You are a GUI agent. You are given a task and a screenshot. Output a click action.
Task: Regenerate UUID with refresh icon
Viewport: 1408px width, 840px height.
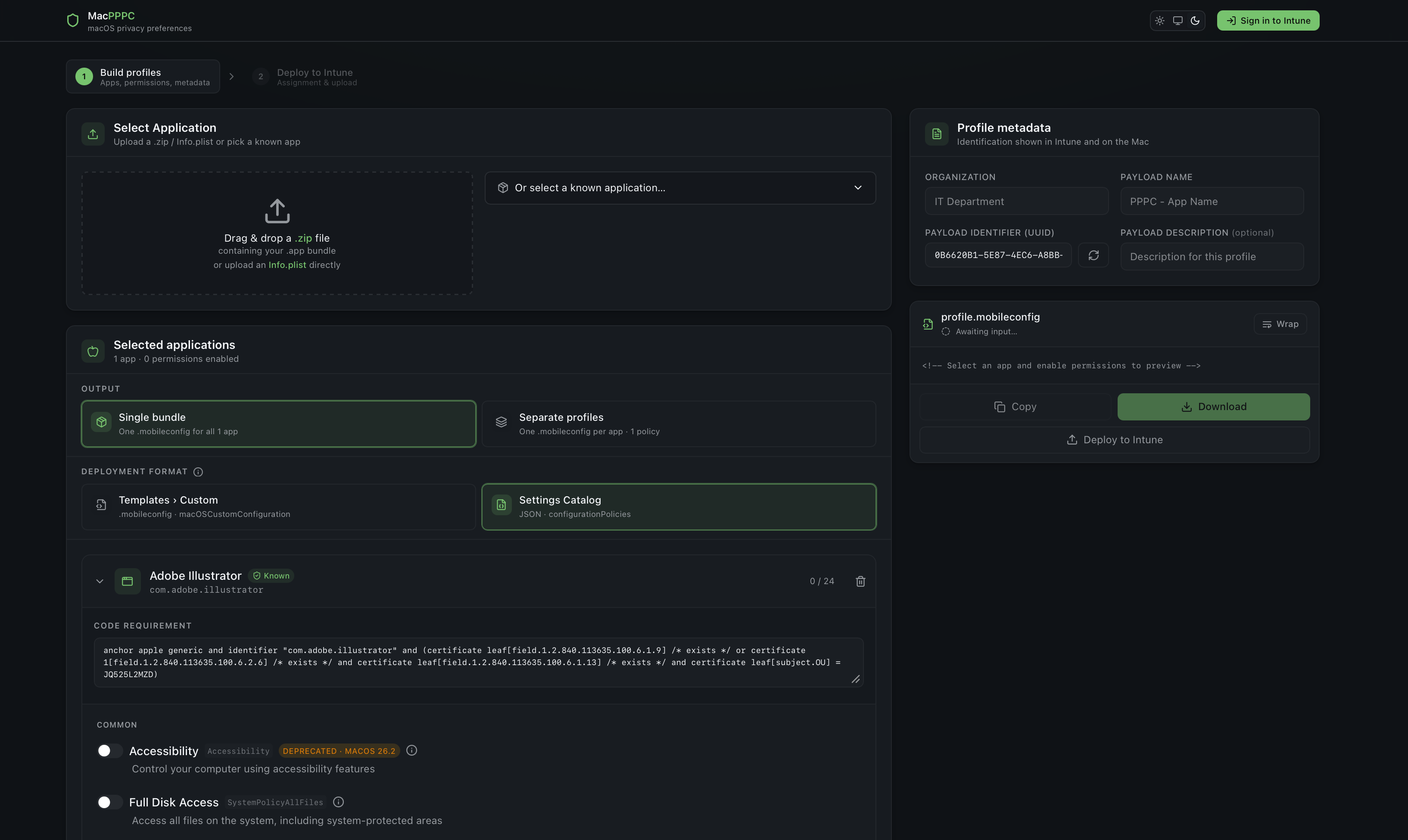pyautogui.click(x=1093, y=255)
